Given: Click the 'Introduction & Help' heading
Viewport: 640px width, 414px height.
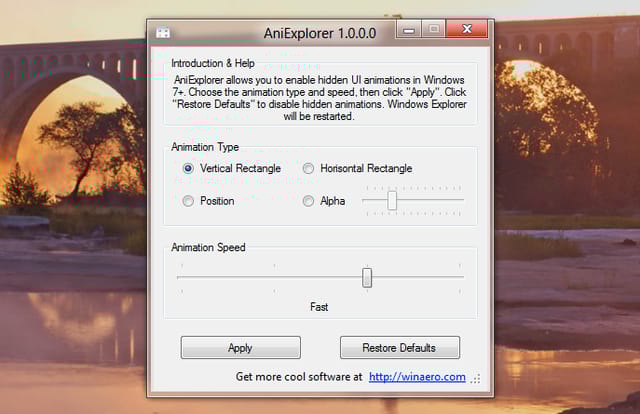Looking at the screenshot, I should point(213,63).
